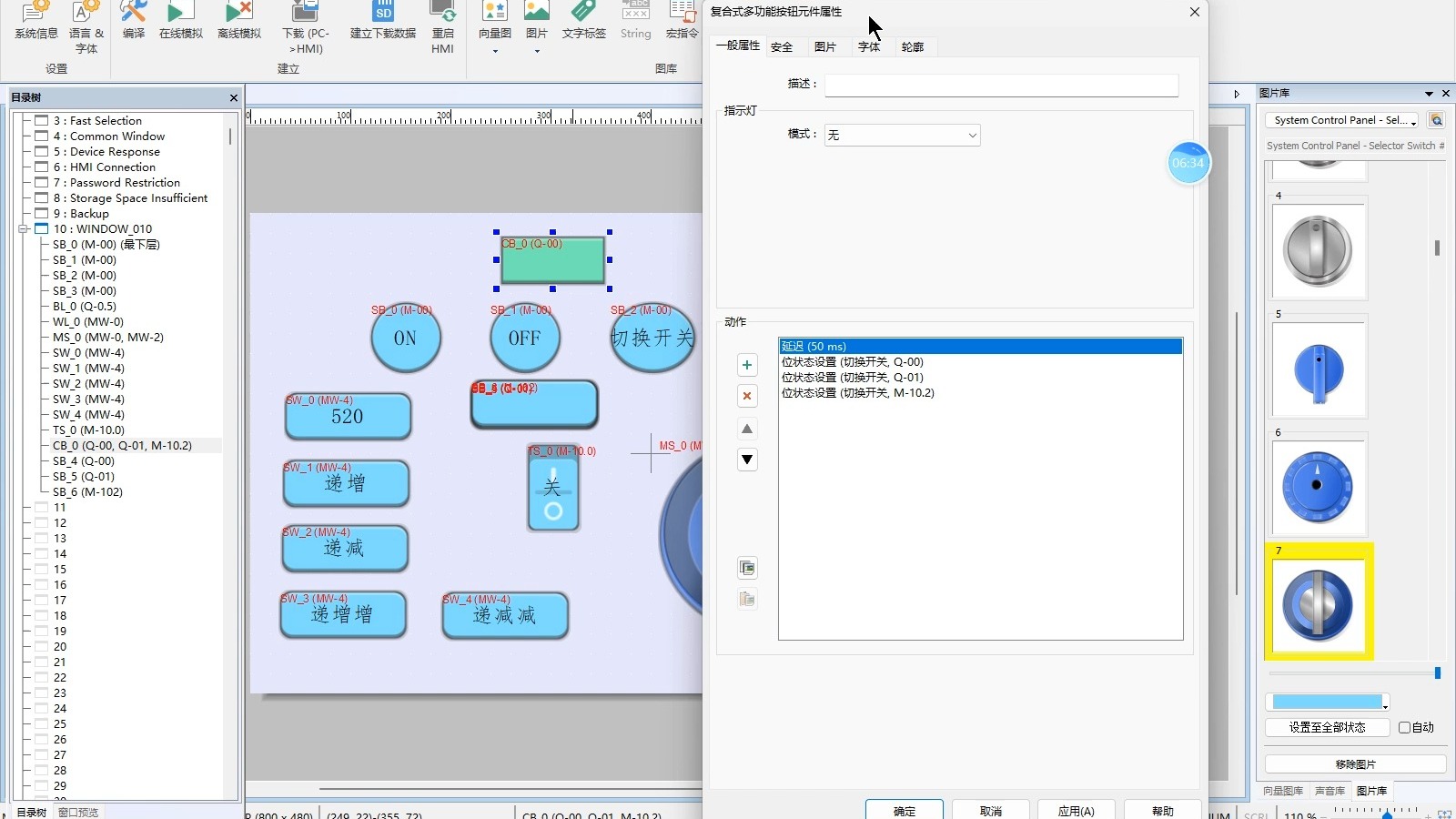Click the red X delete action icon
Image resolution: width=1456 pixels, height=819 pixels.
(x=747, y=396)
